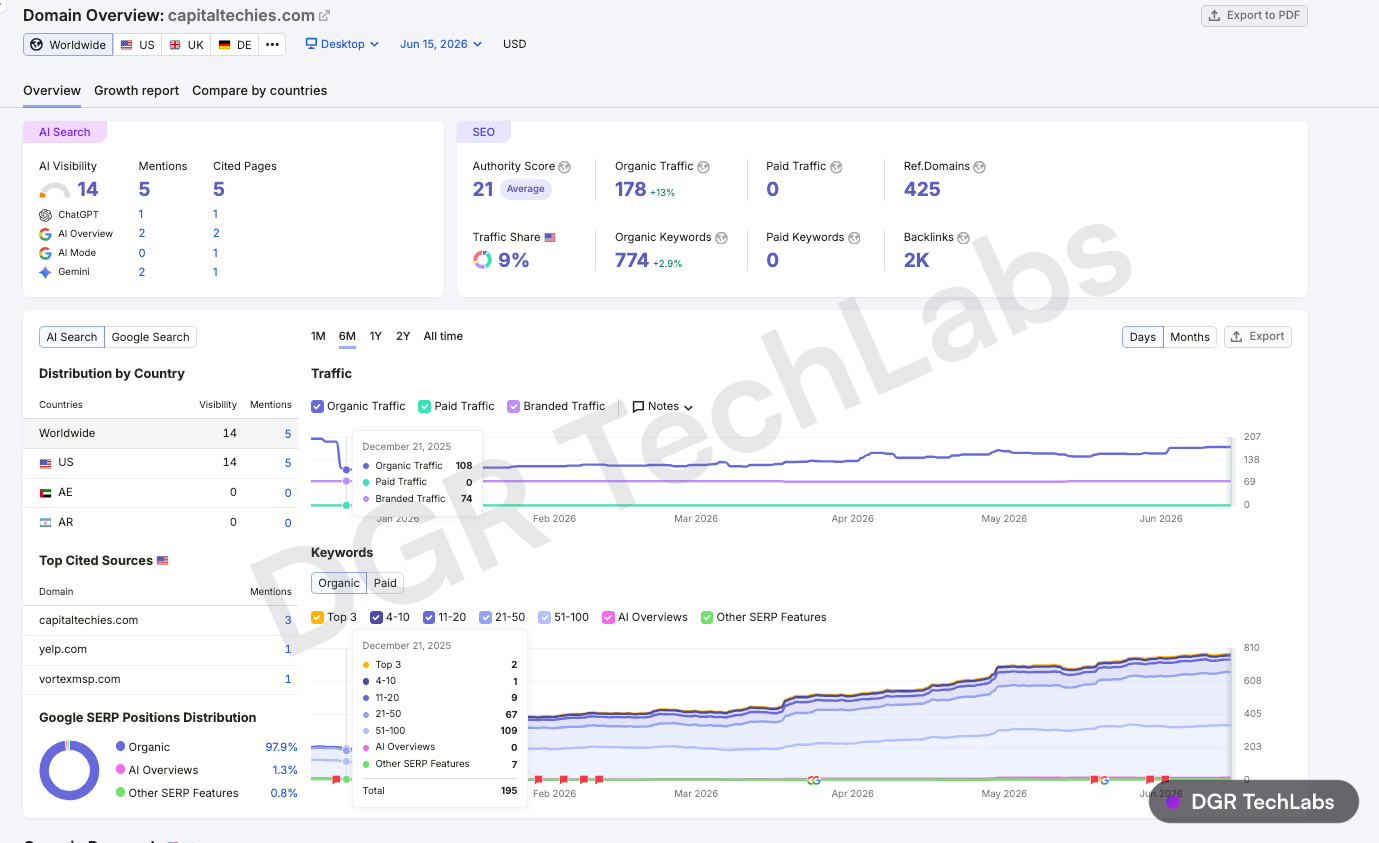This screenshot has width=1379, height=843.
Task: Open the Backlinks value 2K
Action: [x=917, y=260]
